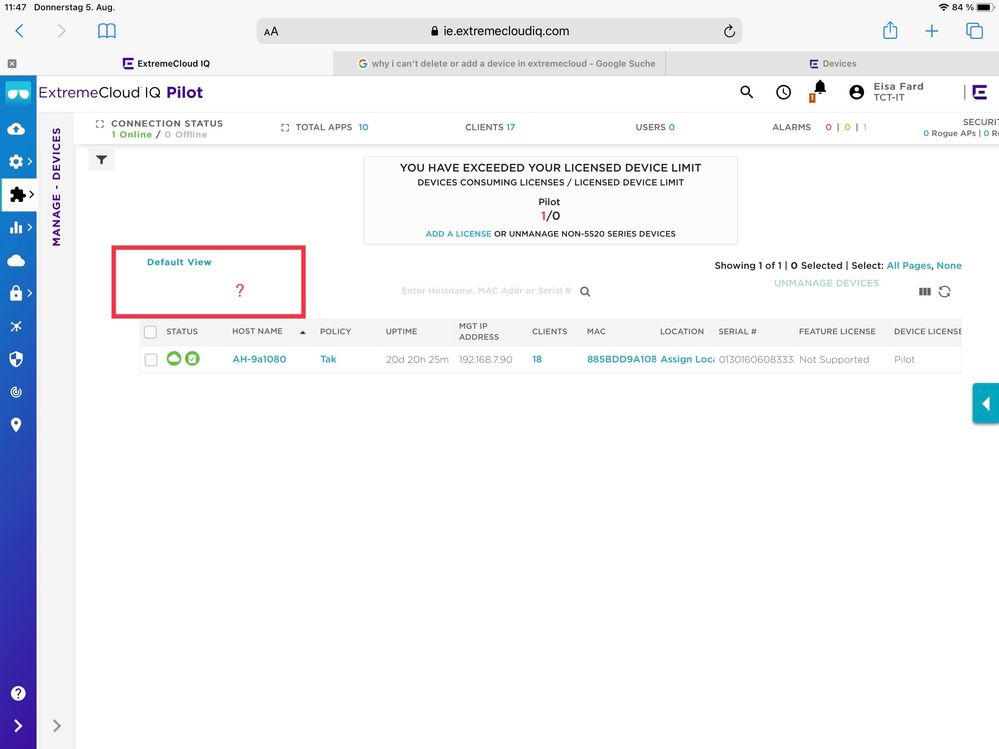Click the Policy column header
Viewport: 999px width, 749px height.
335,332
